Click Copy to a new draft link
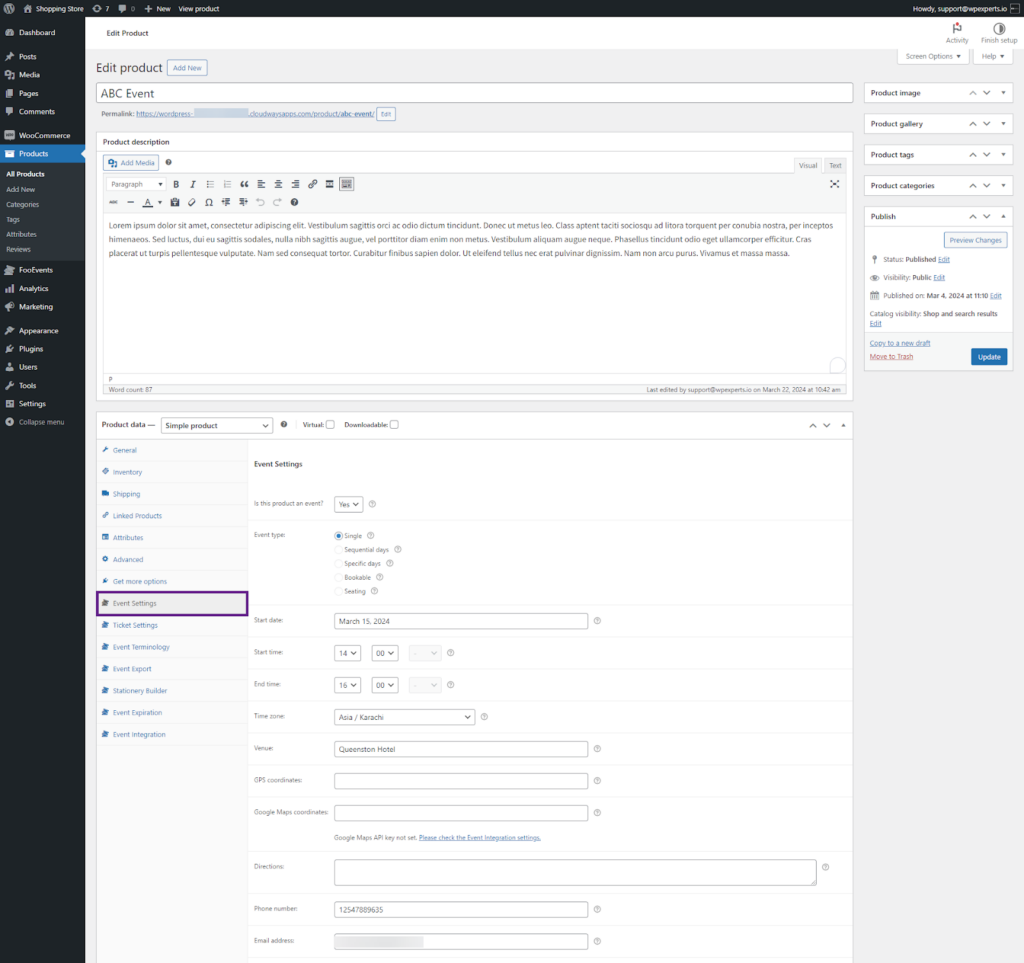Viewport: 1024px width, 963px height. coord(899,343)
